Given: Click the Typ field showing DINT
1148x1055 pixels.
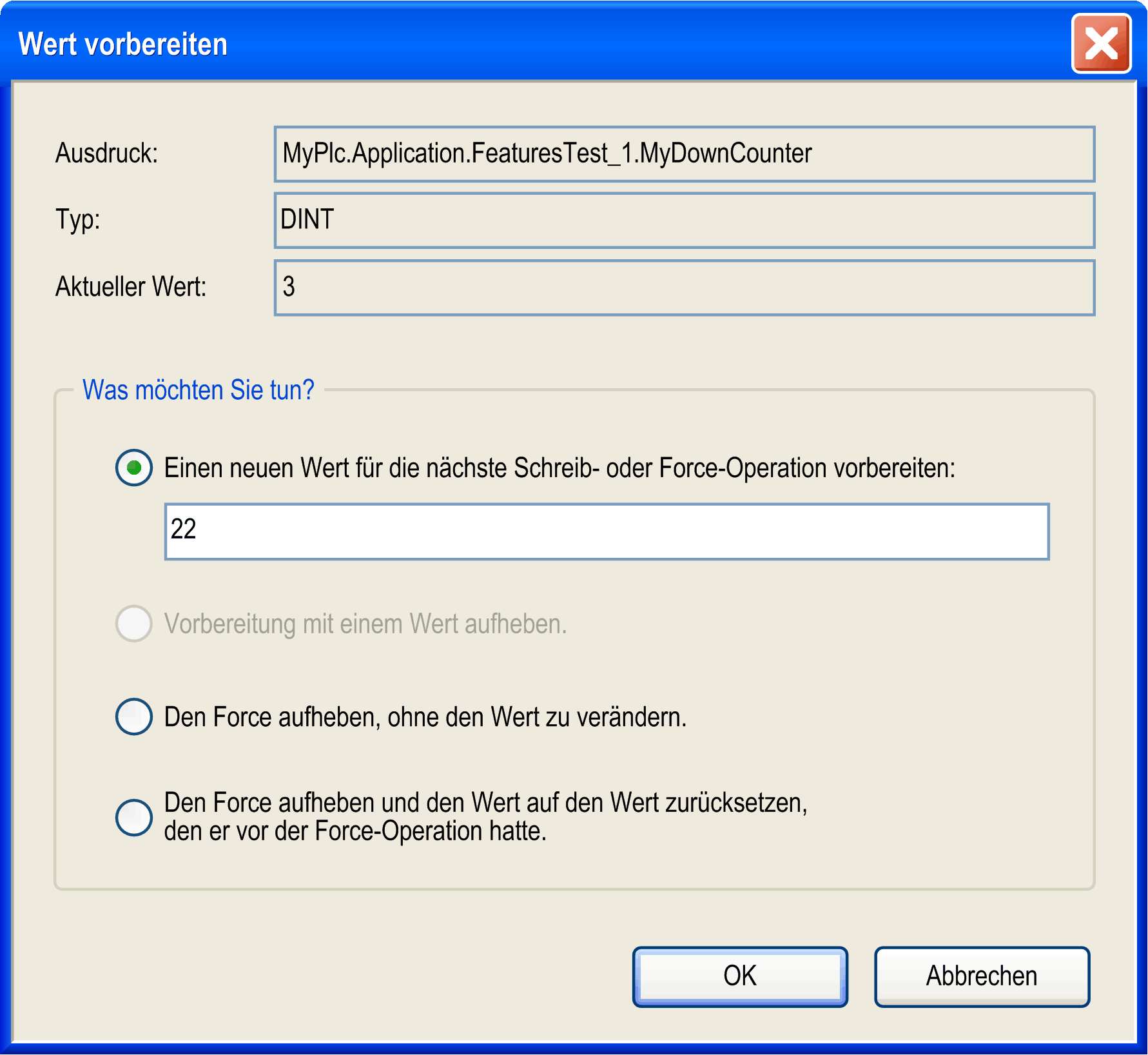Looking at the screenshot, I should [x=683, y=221].
